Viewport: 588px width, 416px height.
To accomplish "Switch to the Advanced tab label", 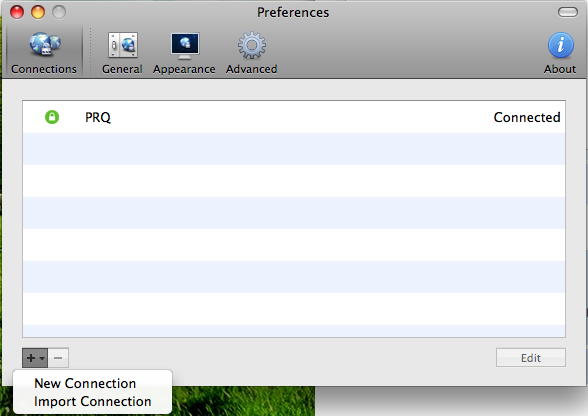I will pos(252,69).
